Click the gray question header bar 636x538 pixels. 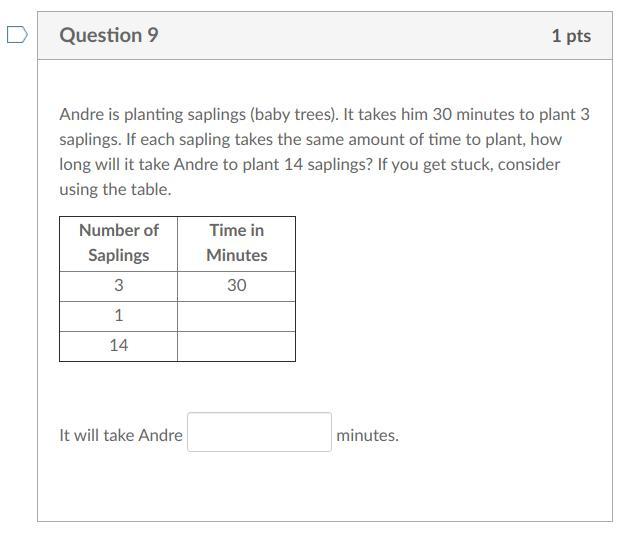point(325,36)
